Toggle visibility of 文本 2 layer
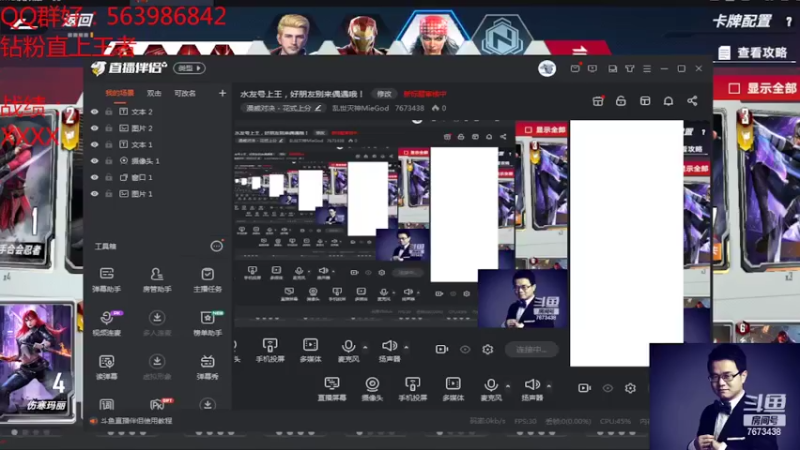 click(94, 112)
